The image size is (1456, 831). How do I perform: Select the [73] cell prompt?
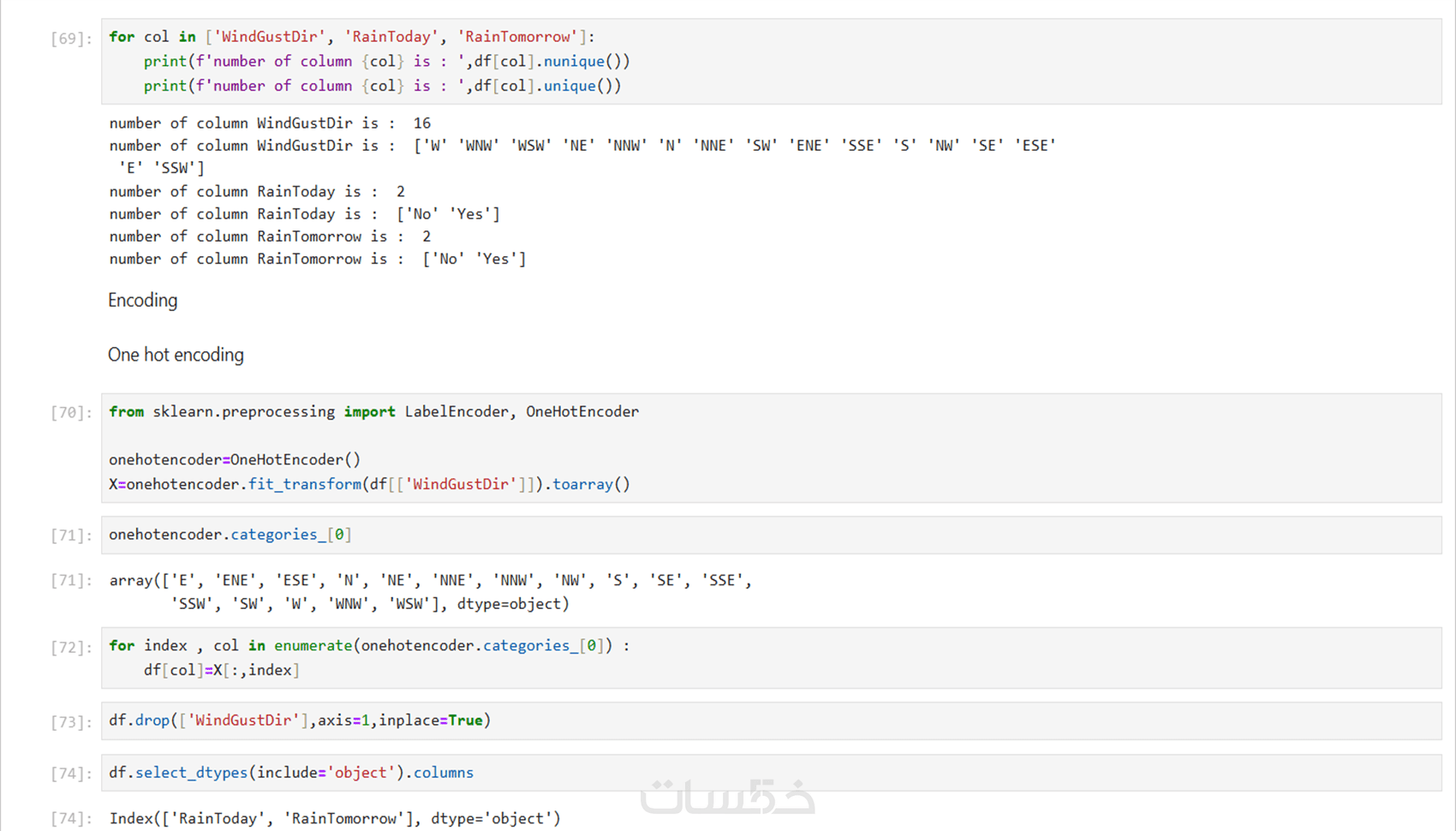click(x=71, y=722)
